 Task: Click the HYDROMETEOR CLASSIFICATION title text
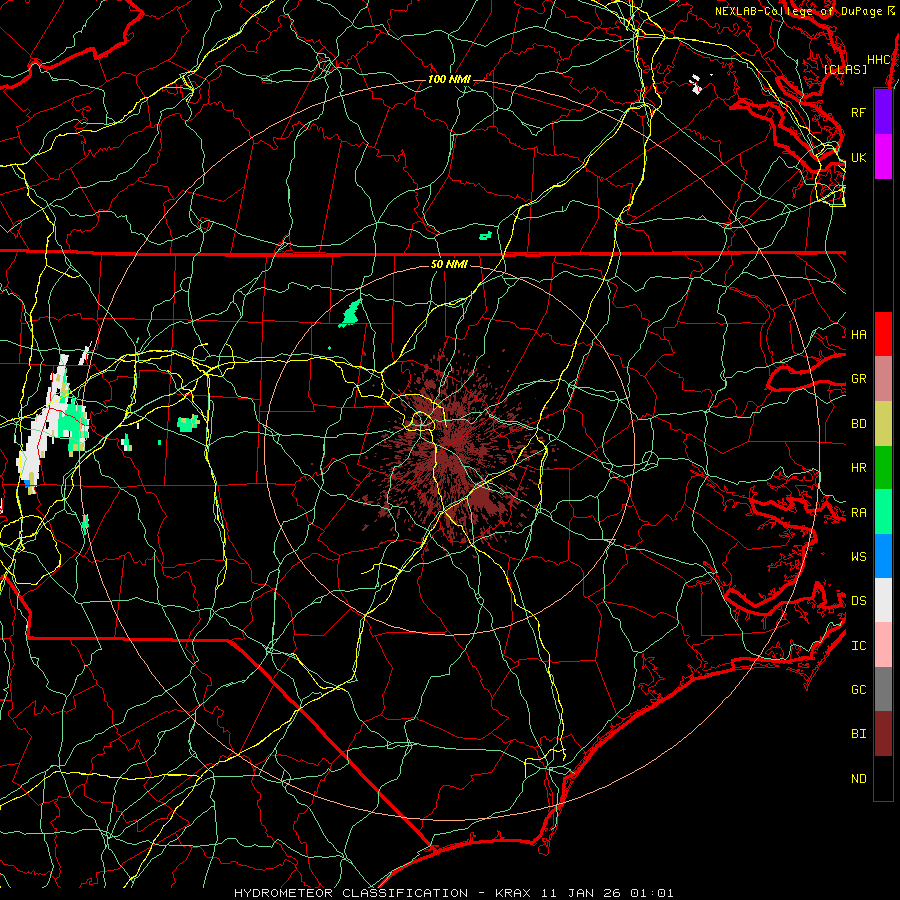[351, 893]
